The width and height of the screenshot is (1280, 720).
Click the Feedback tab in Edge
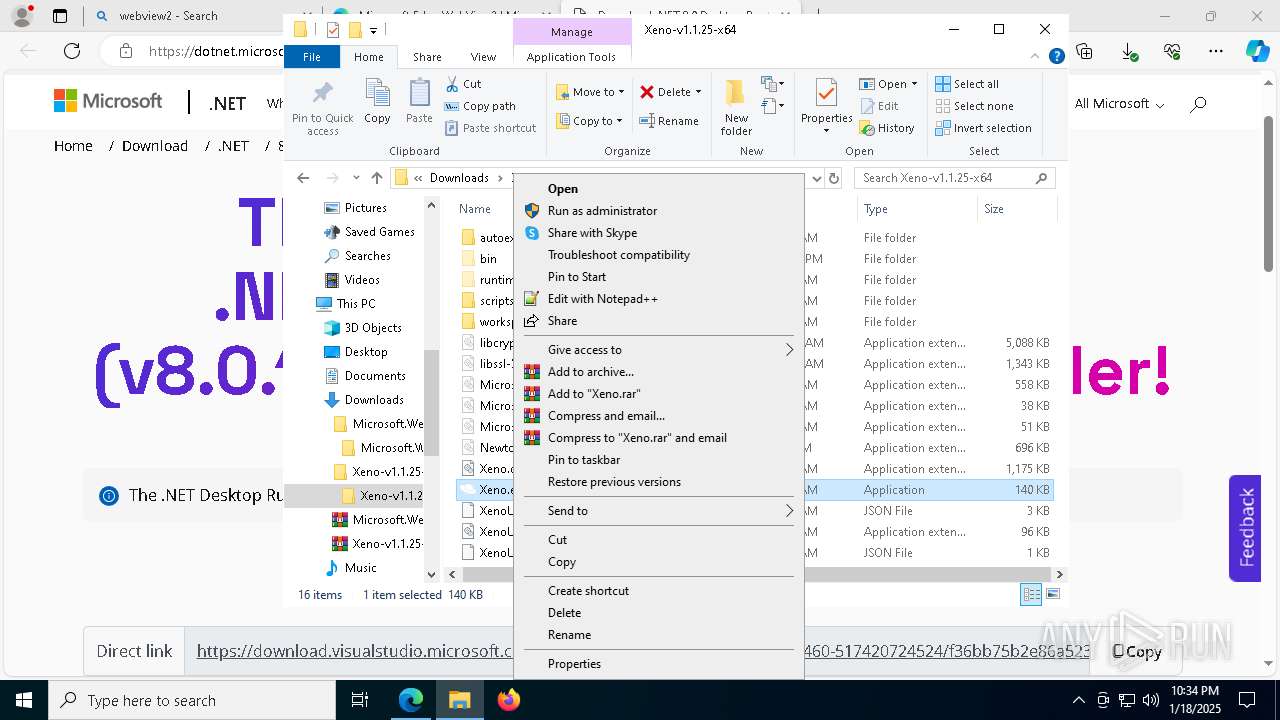1245,528
